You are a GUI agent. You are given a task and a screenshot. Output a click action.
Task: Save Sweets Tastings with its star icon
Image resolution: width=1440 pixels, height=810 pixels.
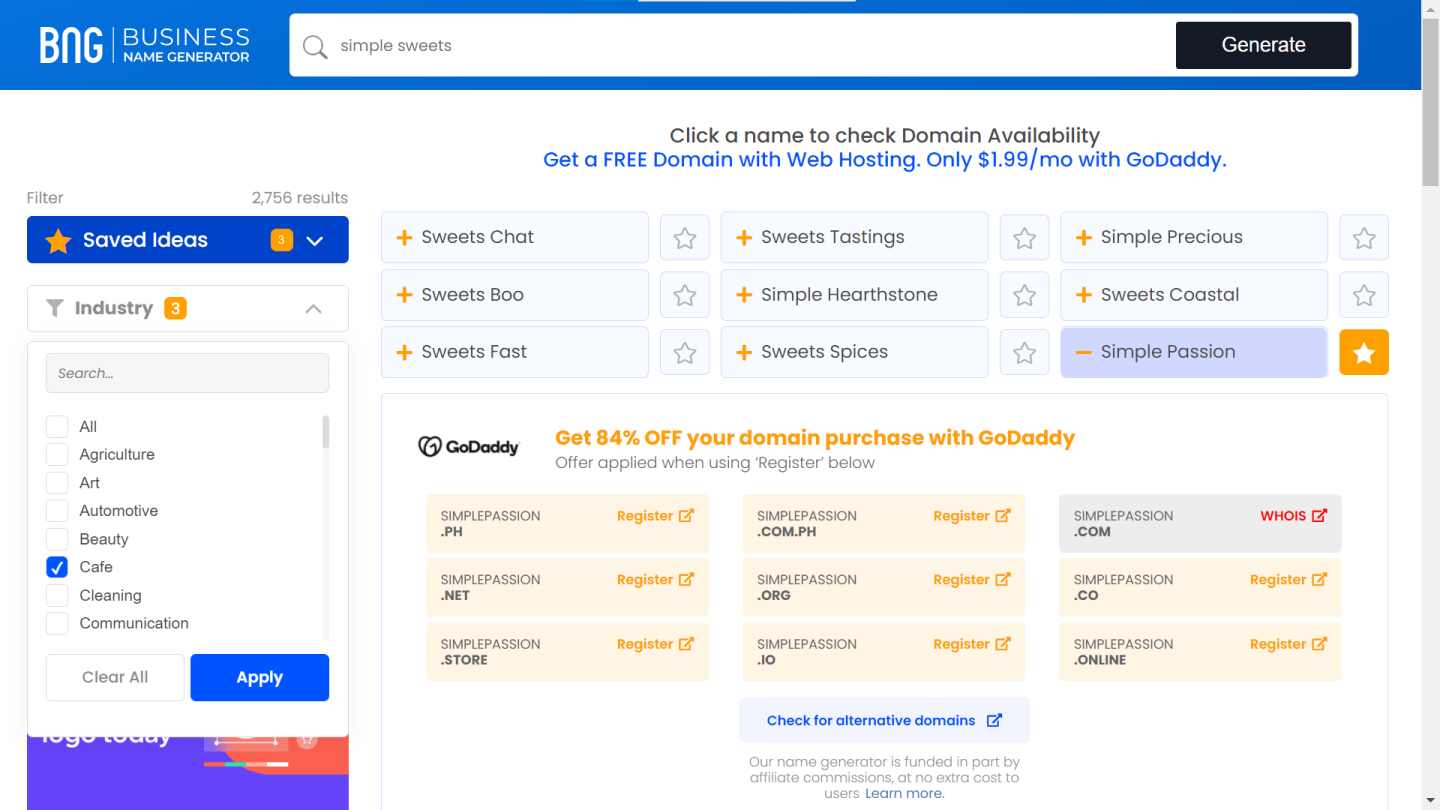pos(1024,238)
